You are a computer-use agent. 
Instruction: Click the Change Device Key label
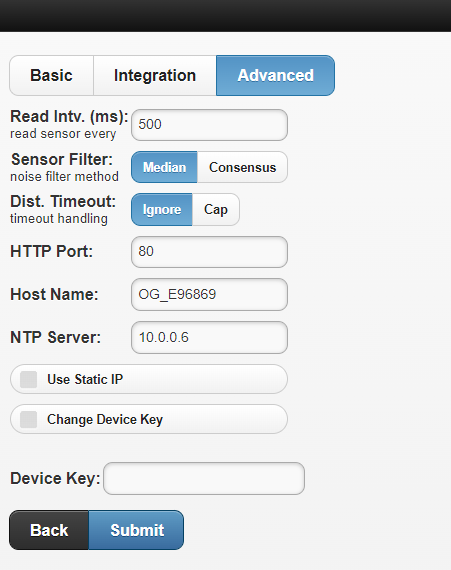105,420
